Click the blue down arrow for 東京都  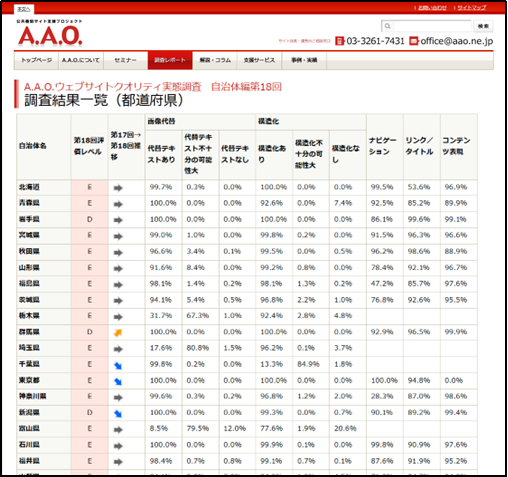(118, 381)
